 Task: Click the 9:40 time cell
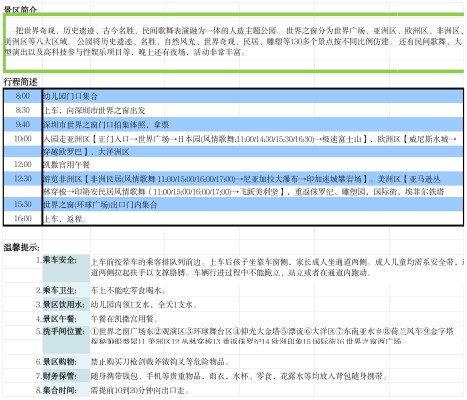pyautogui.click(x=23, y=124)
